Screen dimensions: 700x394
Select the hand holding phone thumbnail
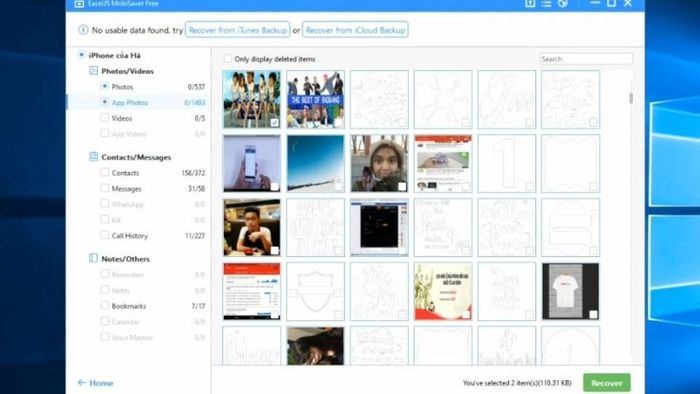252,163
